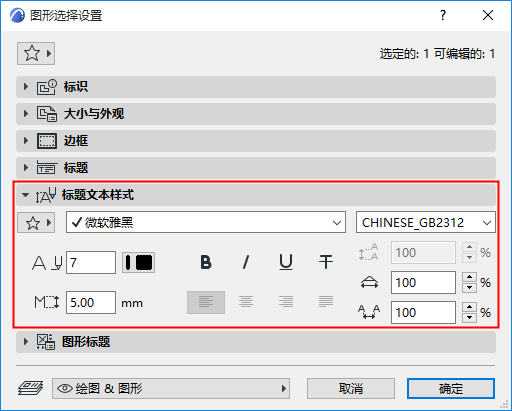Open text style favorites star button

click(x=36, y=223)
